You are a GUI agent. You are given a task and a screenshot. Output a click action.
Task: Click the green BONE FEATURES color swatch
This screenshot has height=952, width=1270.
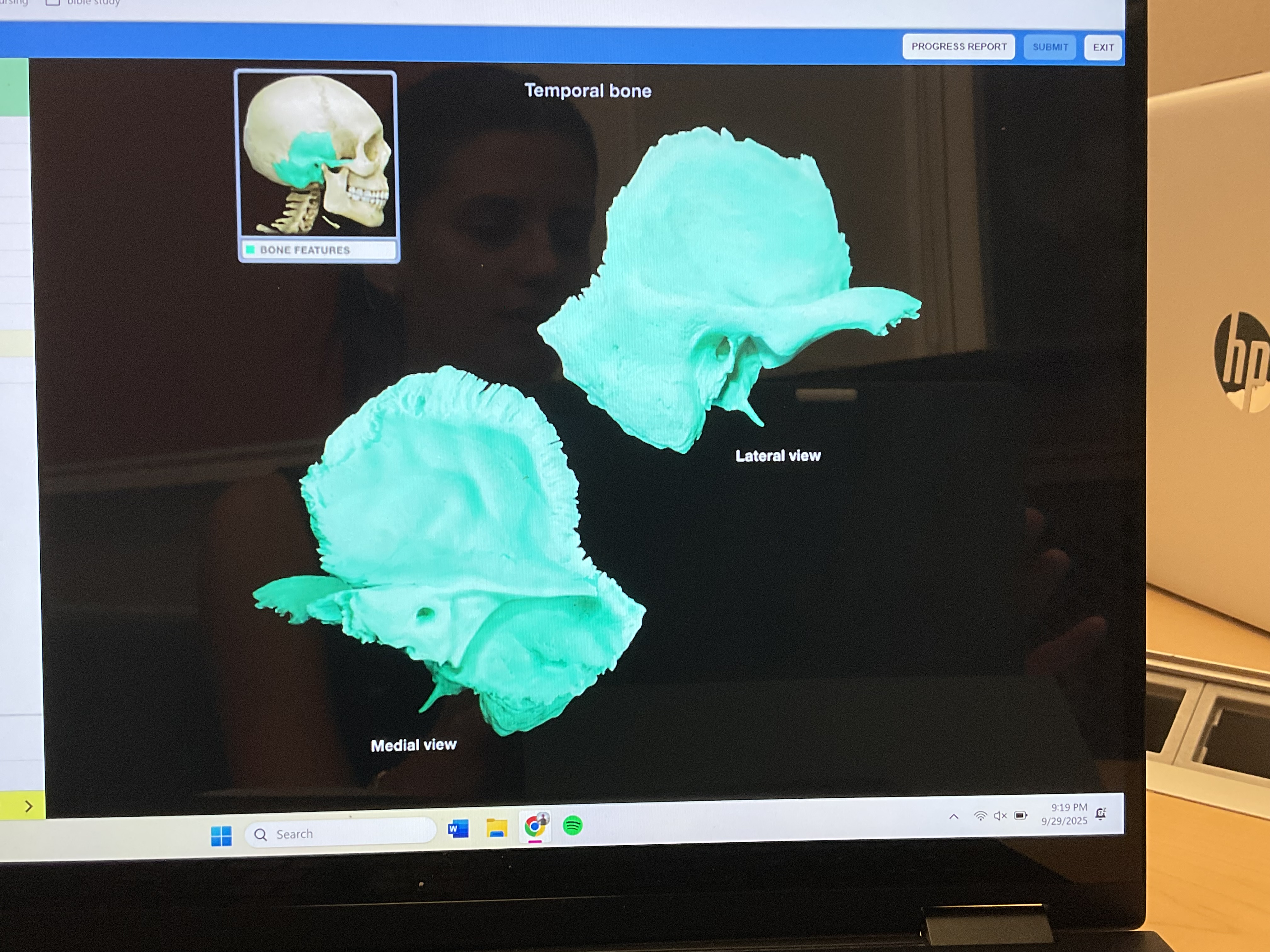[250, 250]
